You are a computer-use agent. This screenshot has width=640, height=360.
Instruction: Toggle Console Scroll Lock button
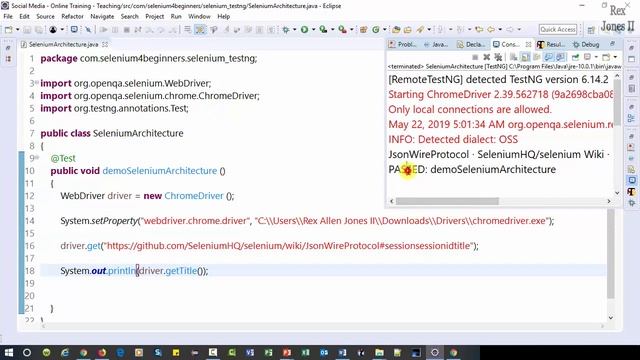(x=525, y=57)
